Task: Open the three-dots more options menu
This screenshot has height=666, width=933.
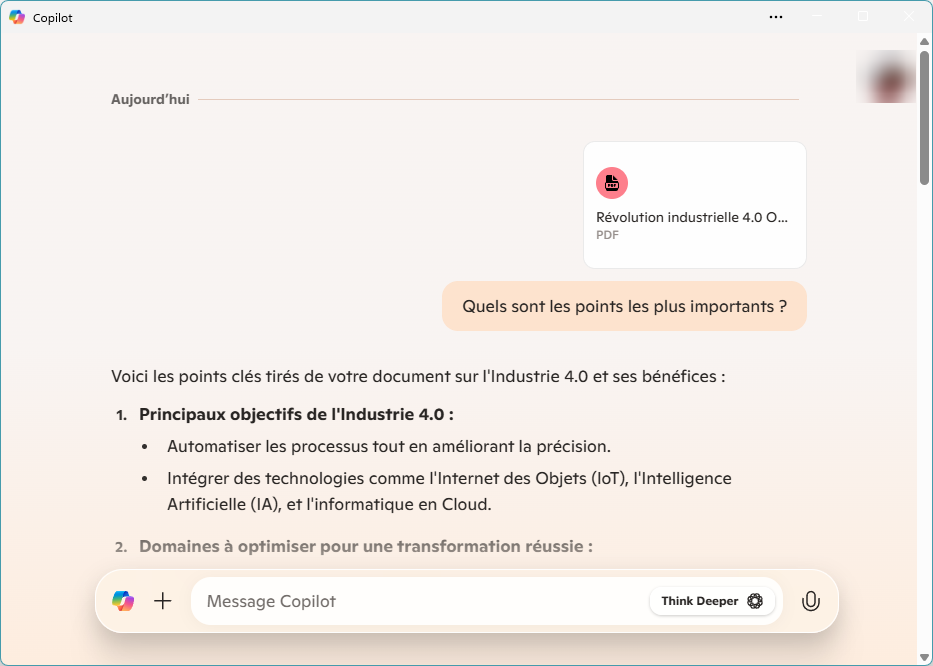Action: [776, 17]
